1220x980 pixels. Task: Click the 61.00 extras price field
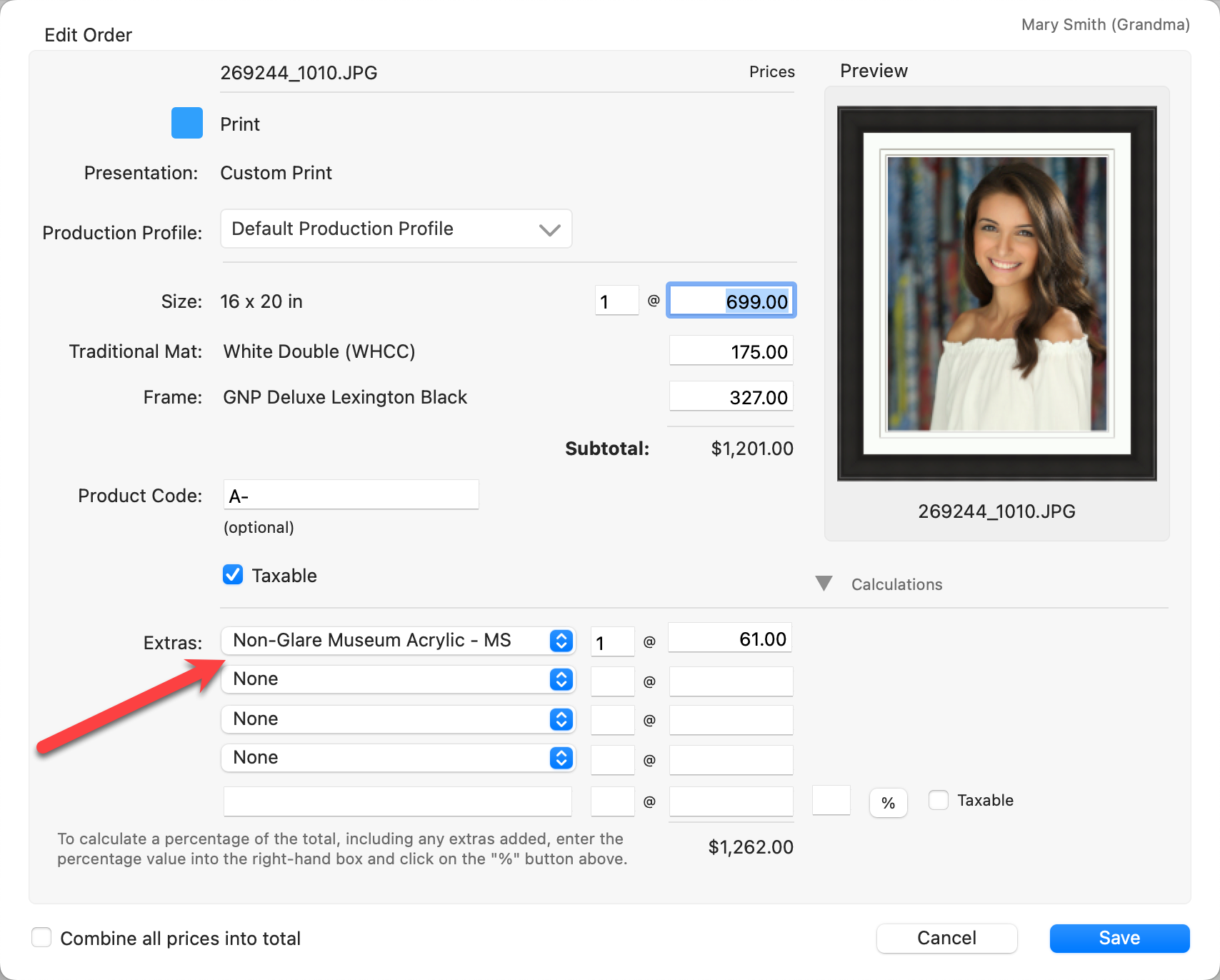click(730, 639)
